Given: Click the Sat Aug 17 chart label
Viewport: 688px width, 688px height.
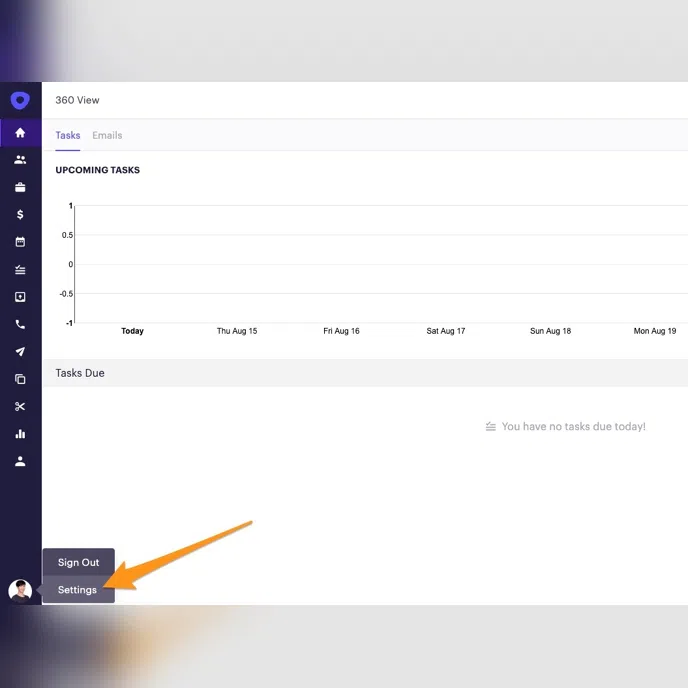Looking at the screenshot, I should coord(446,331).
